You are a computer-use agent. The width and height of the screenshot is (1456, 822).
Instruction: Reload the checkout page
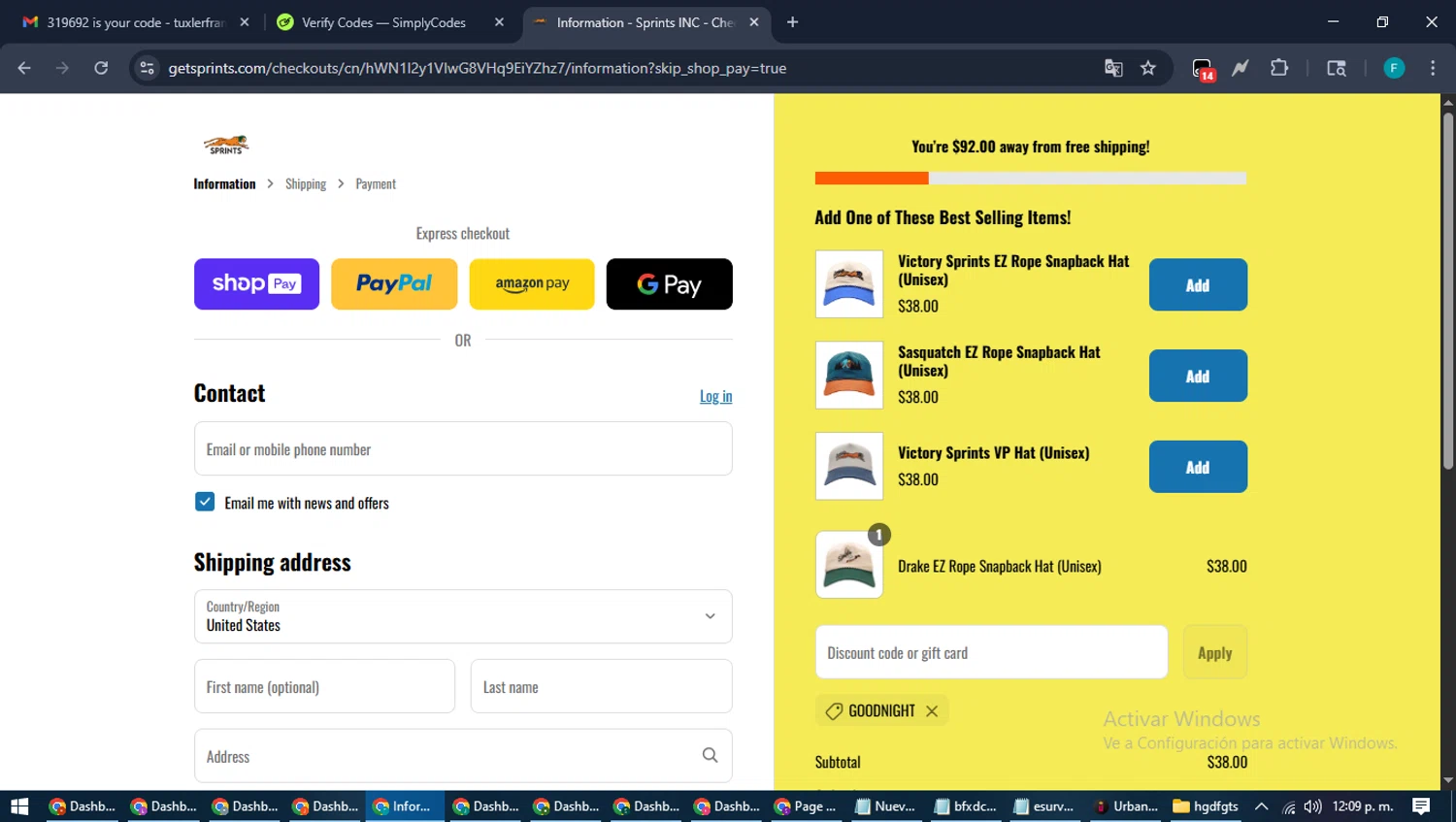click(101, 68)
